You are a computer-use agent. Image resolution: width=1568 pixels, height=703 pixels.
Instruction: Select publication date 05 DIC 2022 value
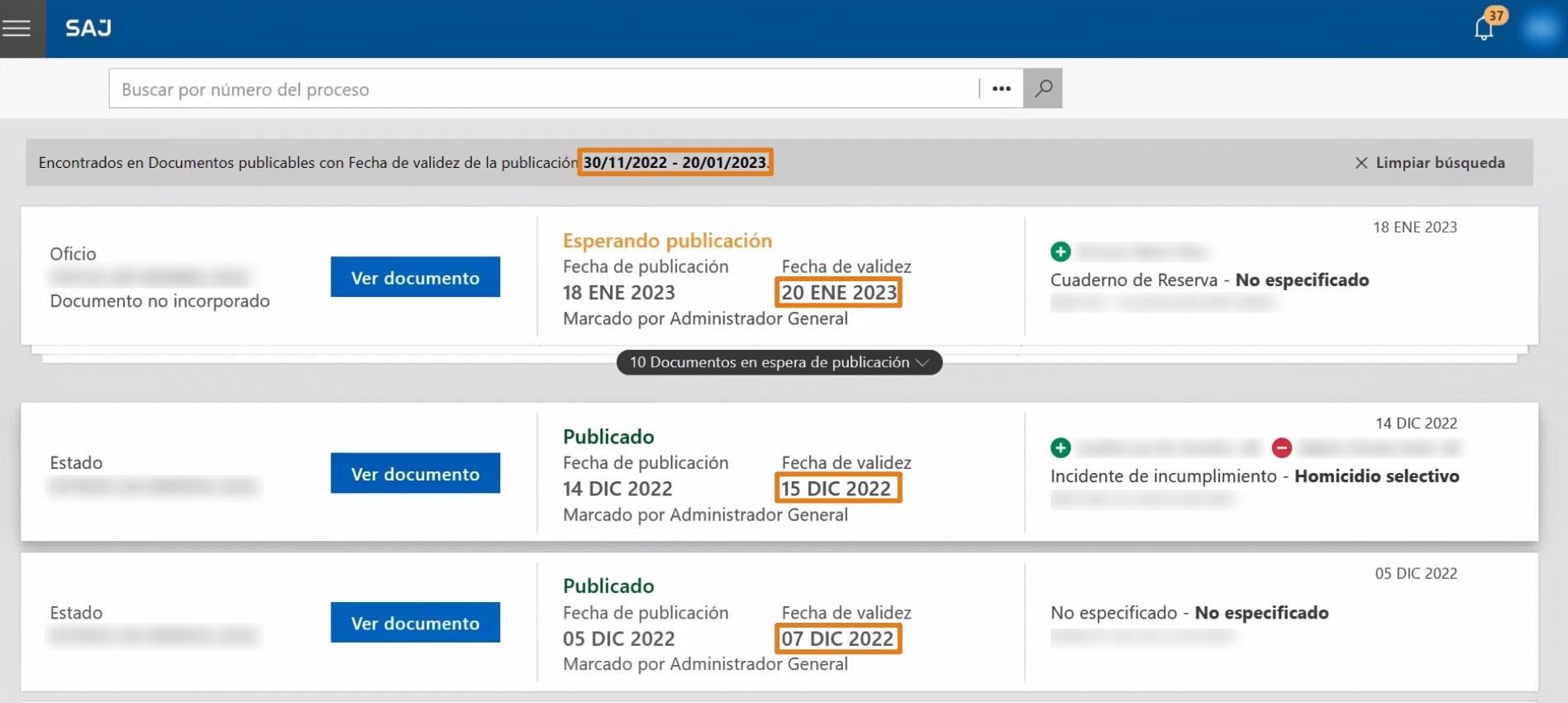619,638
